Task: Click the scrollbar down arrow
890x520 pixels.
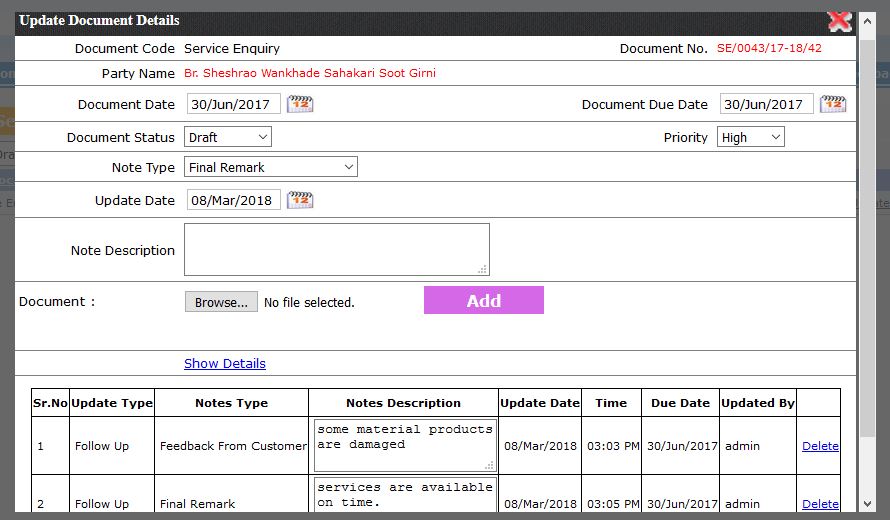Action: [867, 503]
